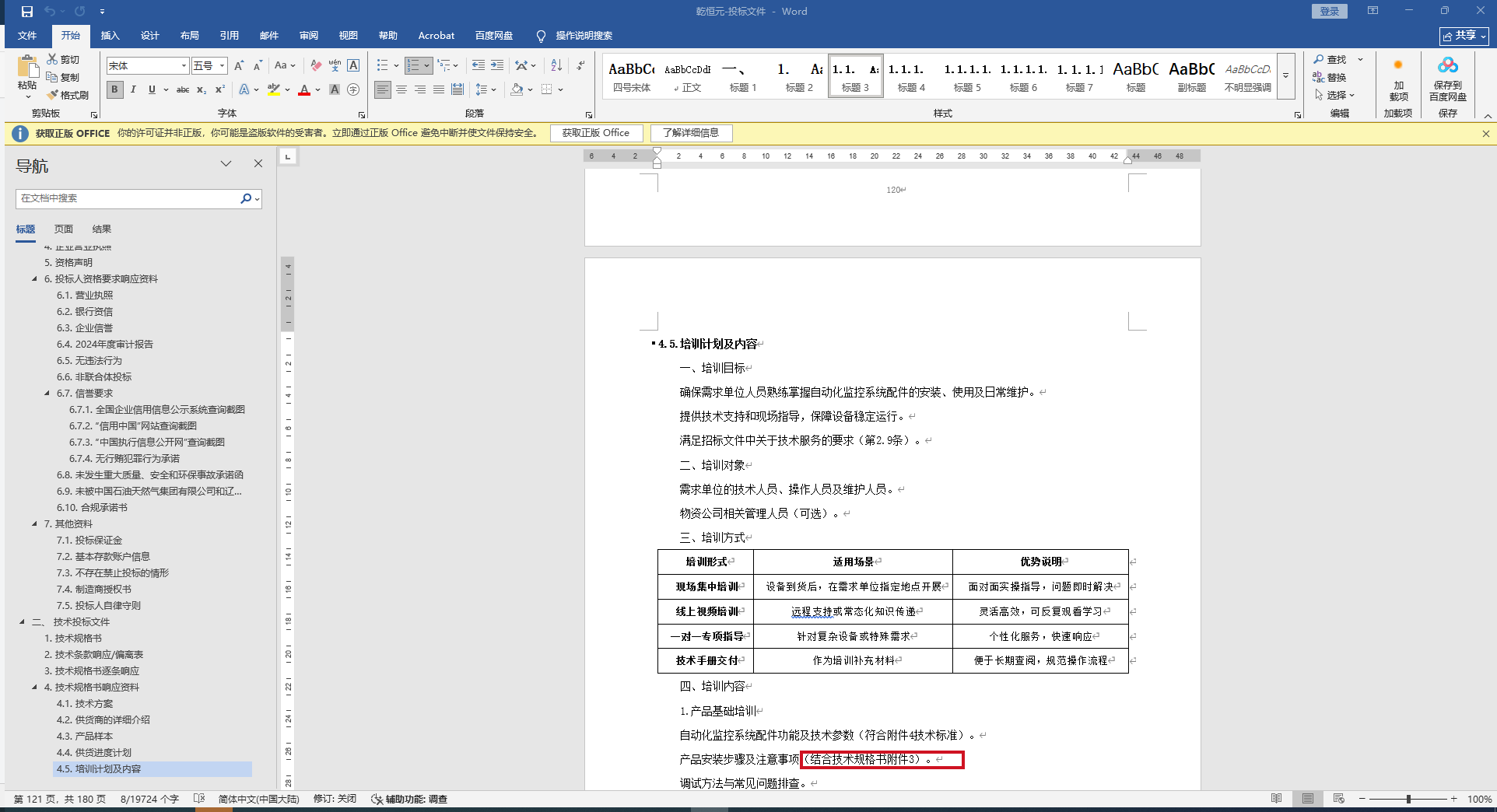Screen dimensions: 1497x812
Task: Click the Format Painter brush icon
Action: pos(52,95)
